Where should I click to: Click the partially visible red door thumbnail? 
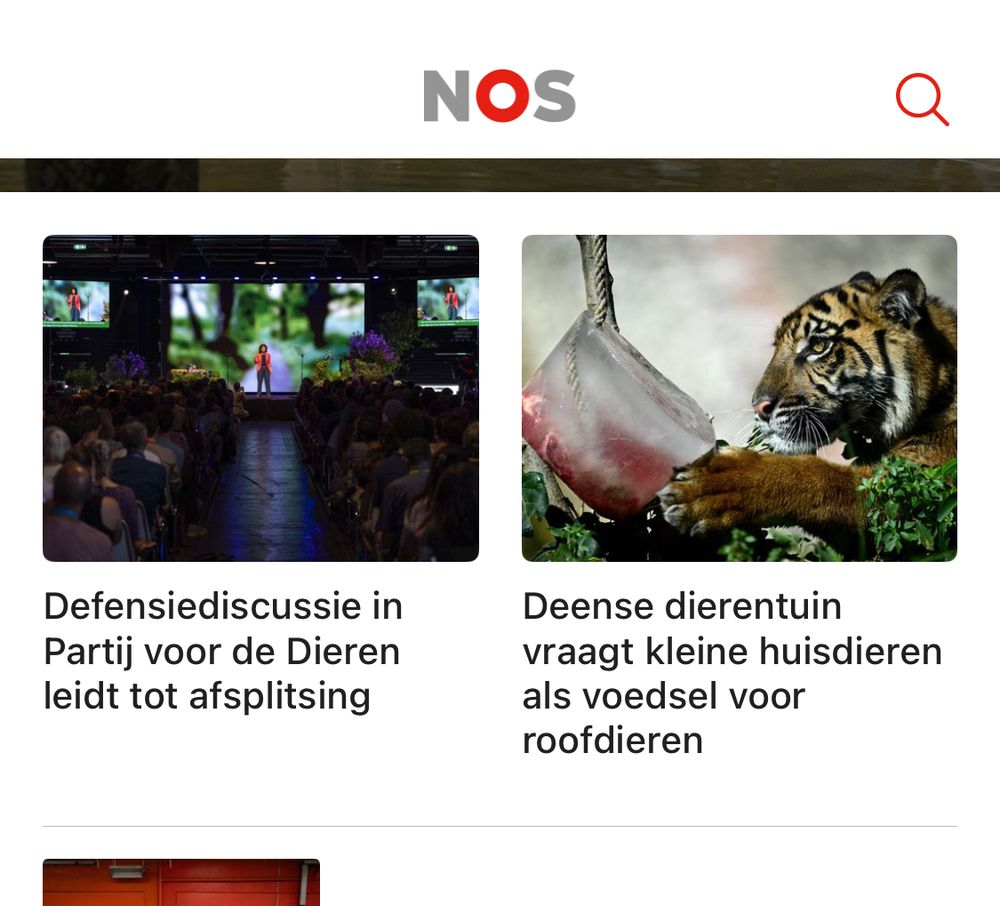click(181, 882)
